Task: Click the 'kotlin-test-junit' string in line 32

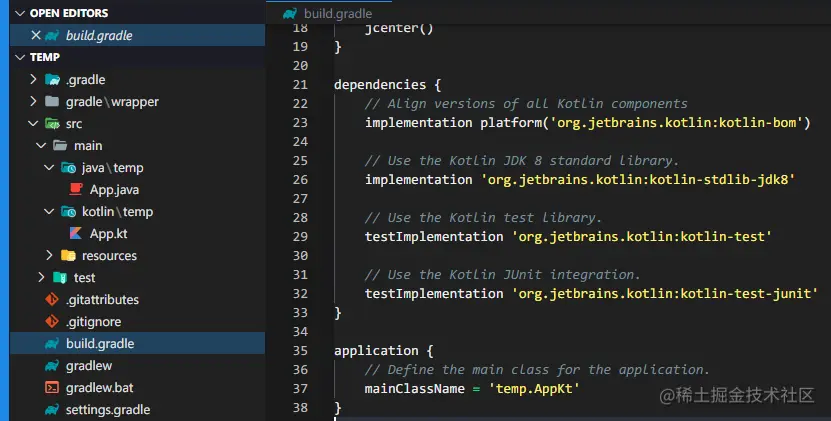Action: pos(746,294)
